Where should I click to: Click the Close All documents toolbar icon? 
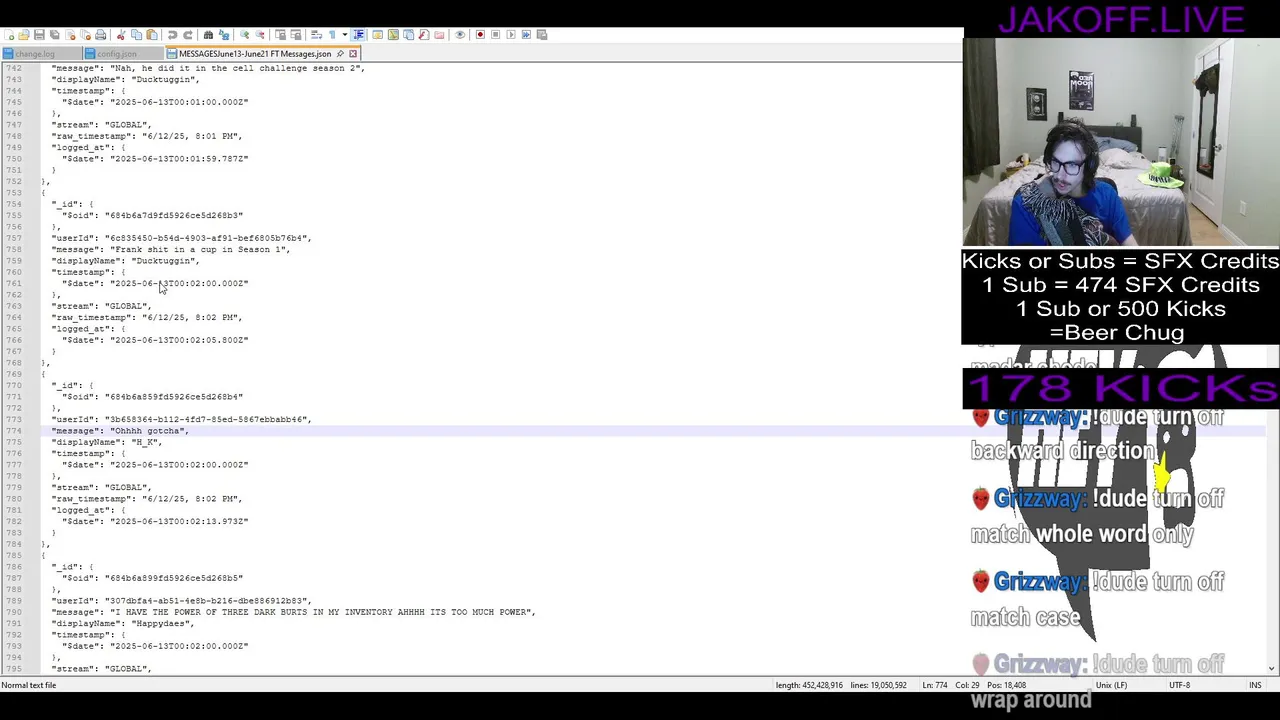pos(86,34)
